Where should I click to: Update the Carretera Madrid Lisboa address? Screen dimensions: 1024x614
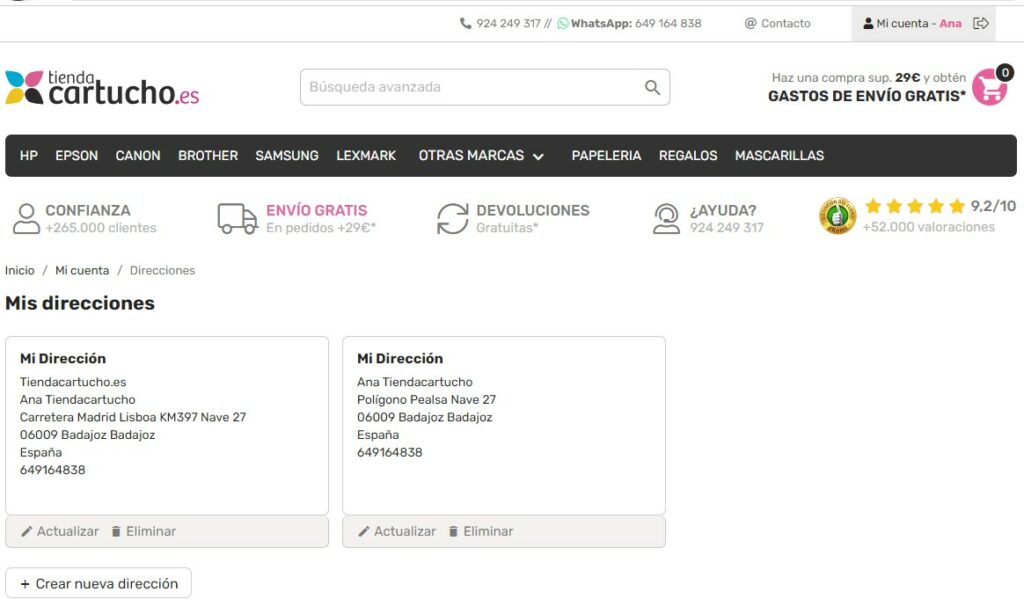tap(60, 532)
